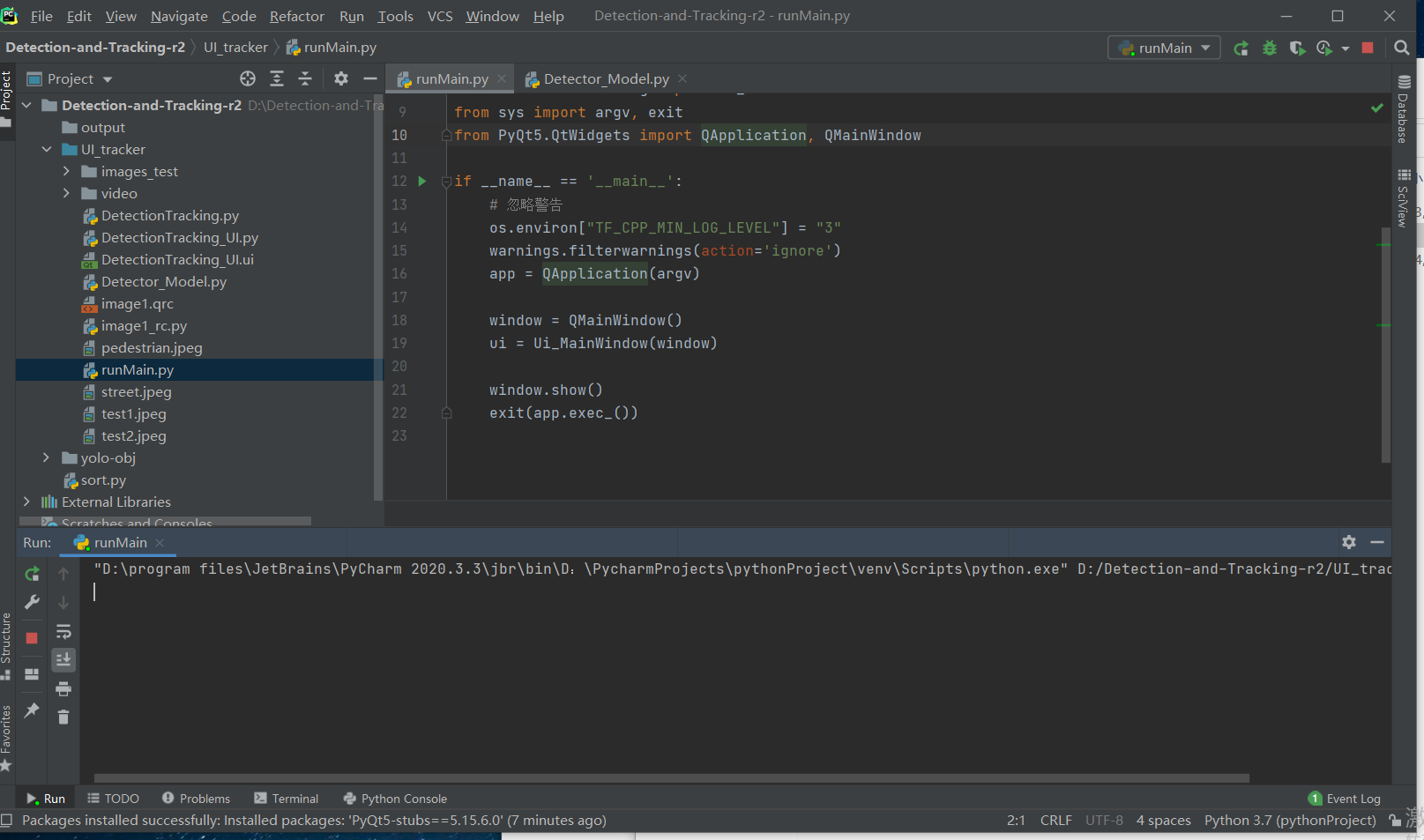Click wrench icon in Run panel

coord(32,602)
